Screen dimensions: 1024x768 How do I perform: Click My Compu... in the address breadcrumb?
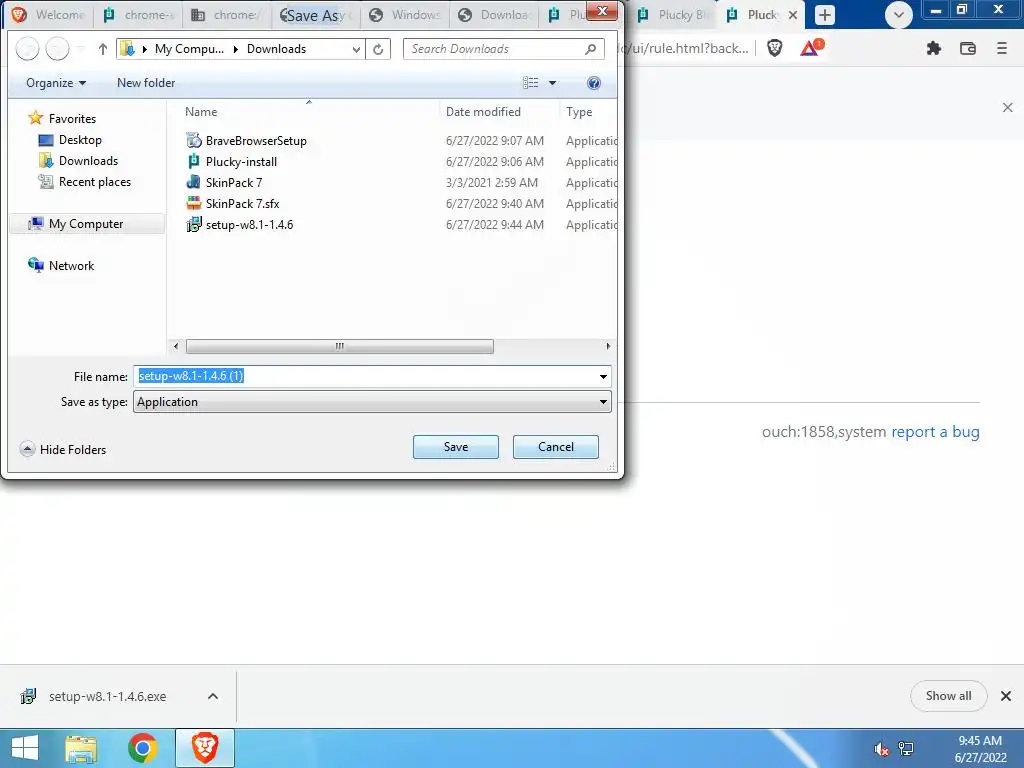click(189, 49)
